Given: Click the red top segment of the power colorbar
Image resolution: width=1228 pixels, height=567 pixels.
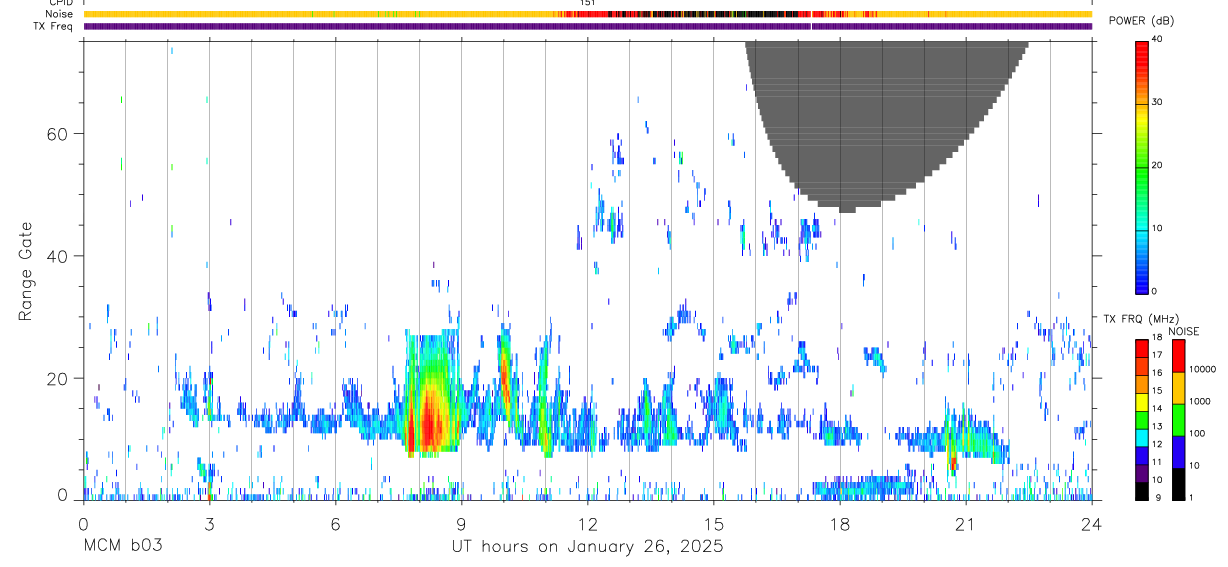Looking at the screenshot, I should (x=1141, y=52).
